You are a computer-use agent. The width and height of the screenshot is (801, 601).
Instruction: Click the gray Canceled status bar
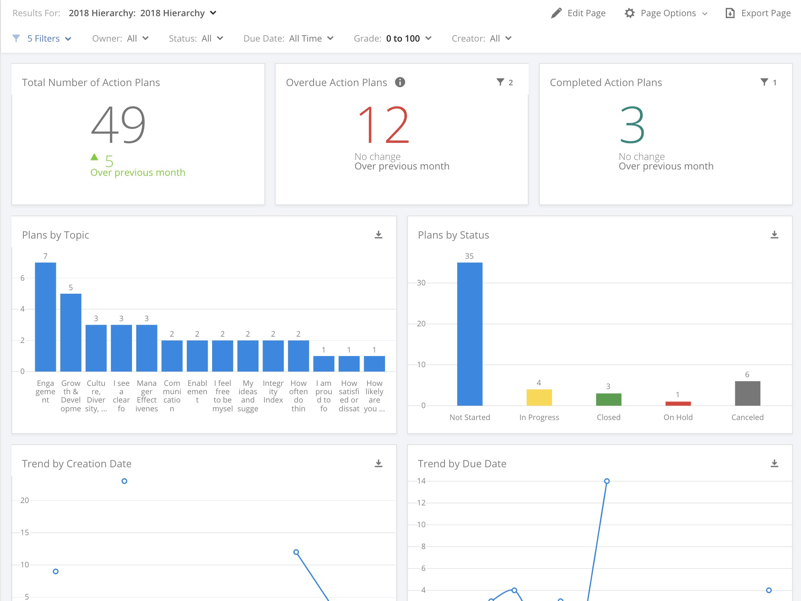(x=747, y=394)
